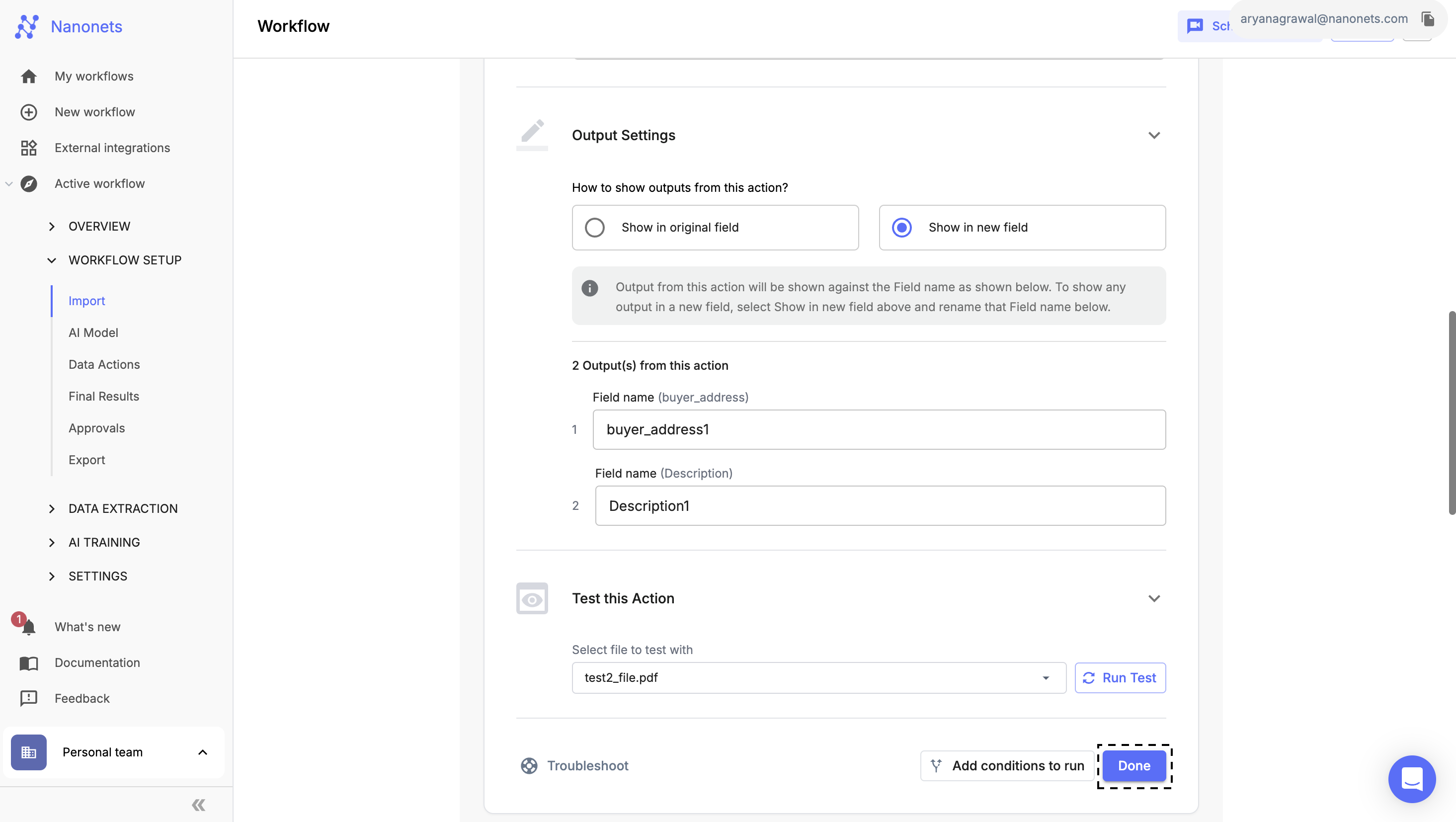Click the What's new bell icon
1456x822 pixels.
[28, 627]
